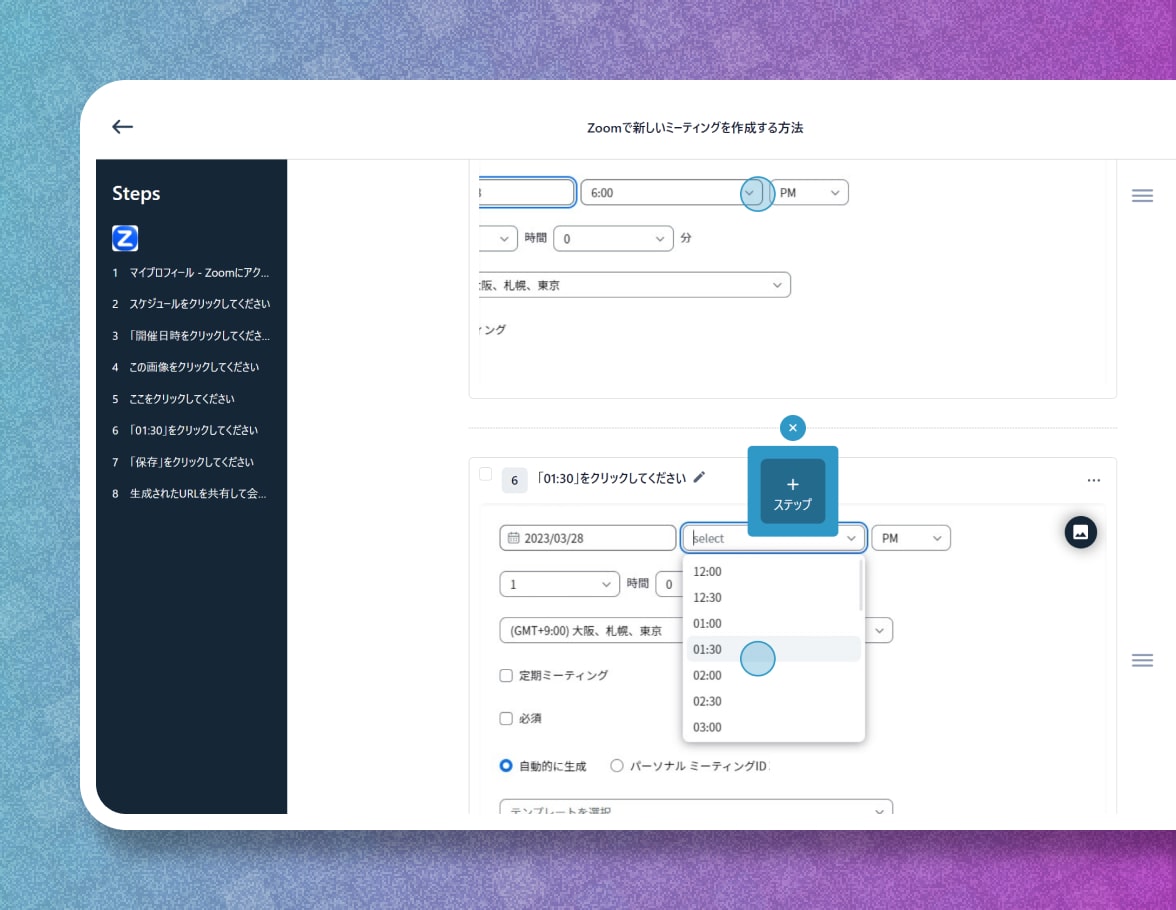Choose 03:00 from the time list
Viewport: 1176px width, 910px height.
pyautogui.click(x=773, y=727)
